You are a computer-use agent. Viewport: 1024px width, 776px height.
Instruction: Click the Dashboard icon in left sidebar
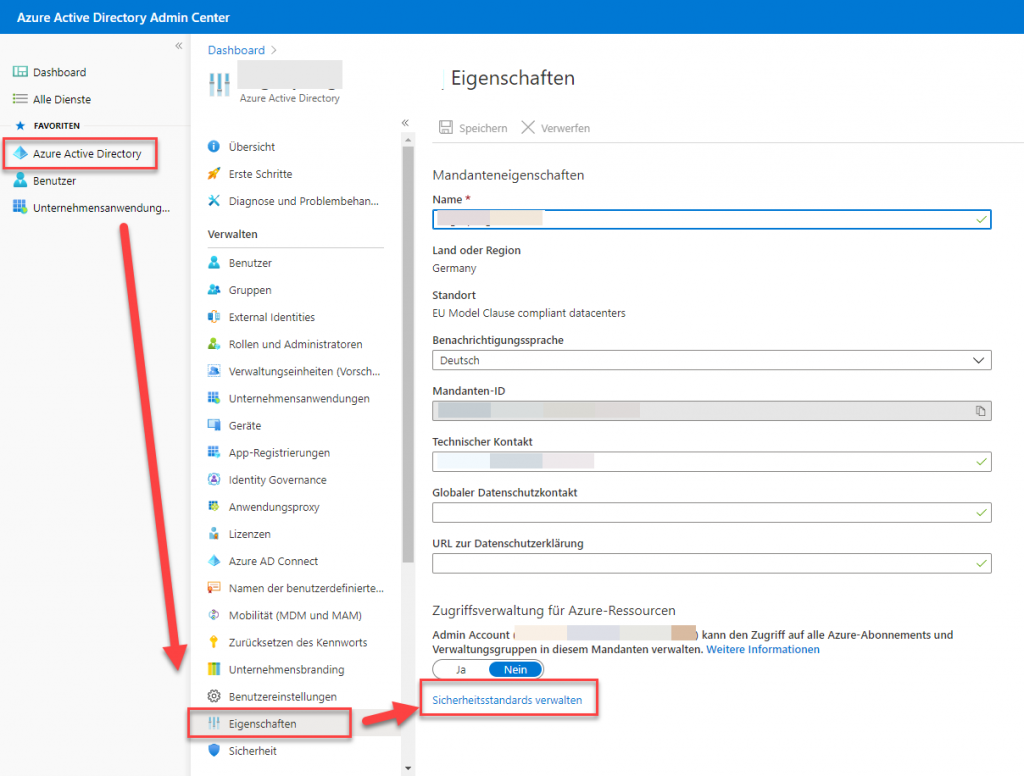20,72
